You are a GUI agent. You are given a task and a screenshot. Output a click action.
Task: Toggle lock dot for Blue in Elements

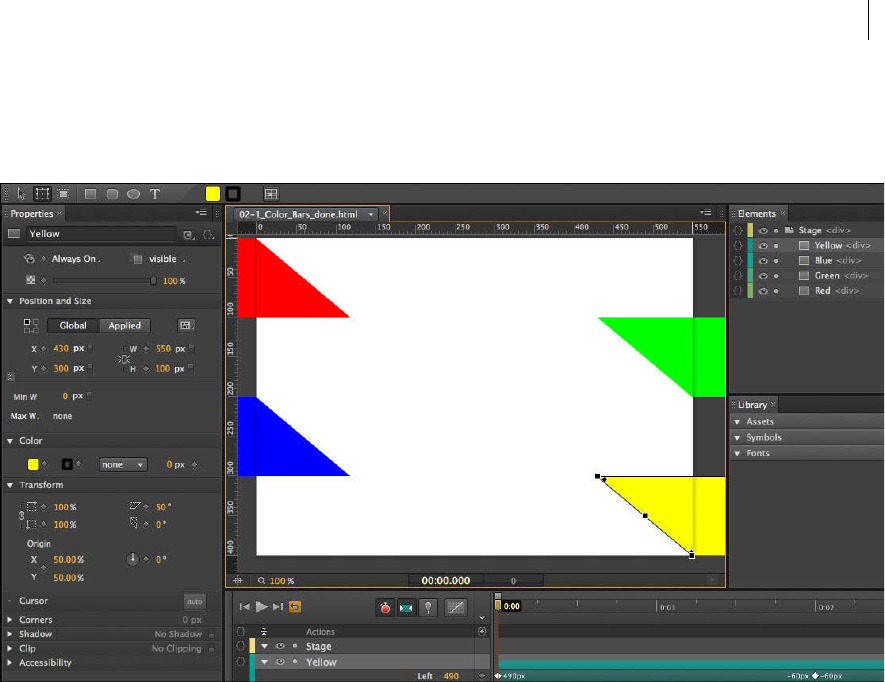776,261
